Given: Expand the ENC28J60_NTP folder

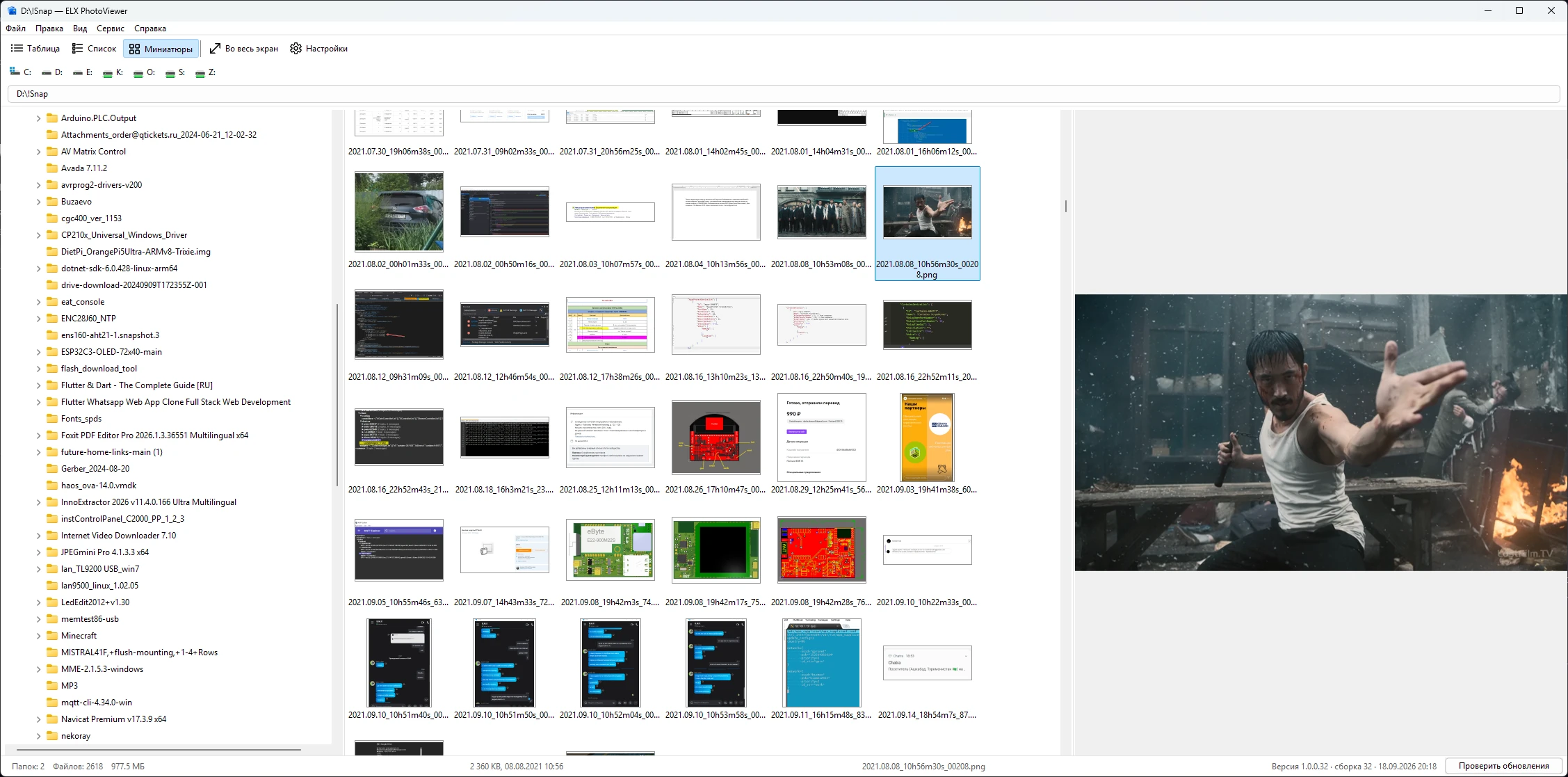Looking at the screenshot, I should (x=38, y=319).
